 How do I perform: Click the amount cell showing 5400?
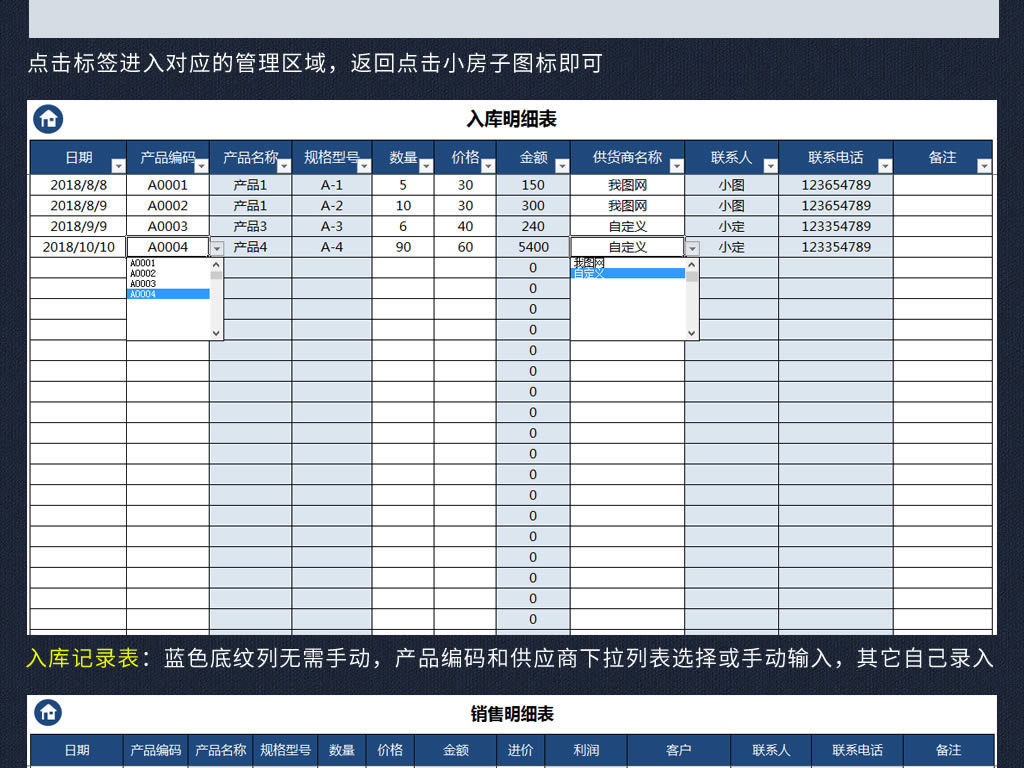(x=533, y=248)
